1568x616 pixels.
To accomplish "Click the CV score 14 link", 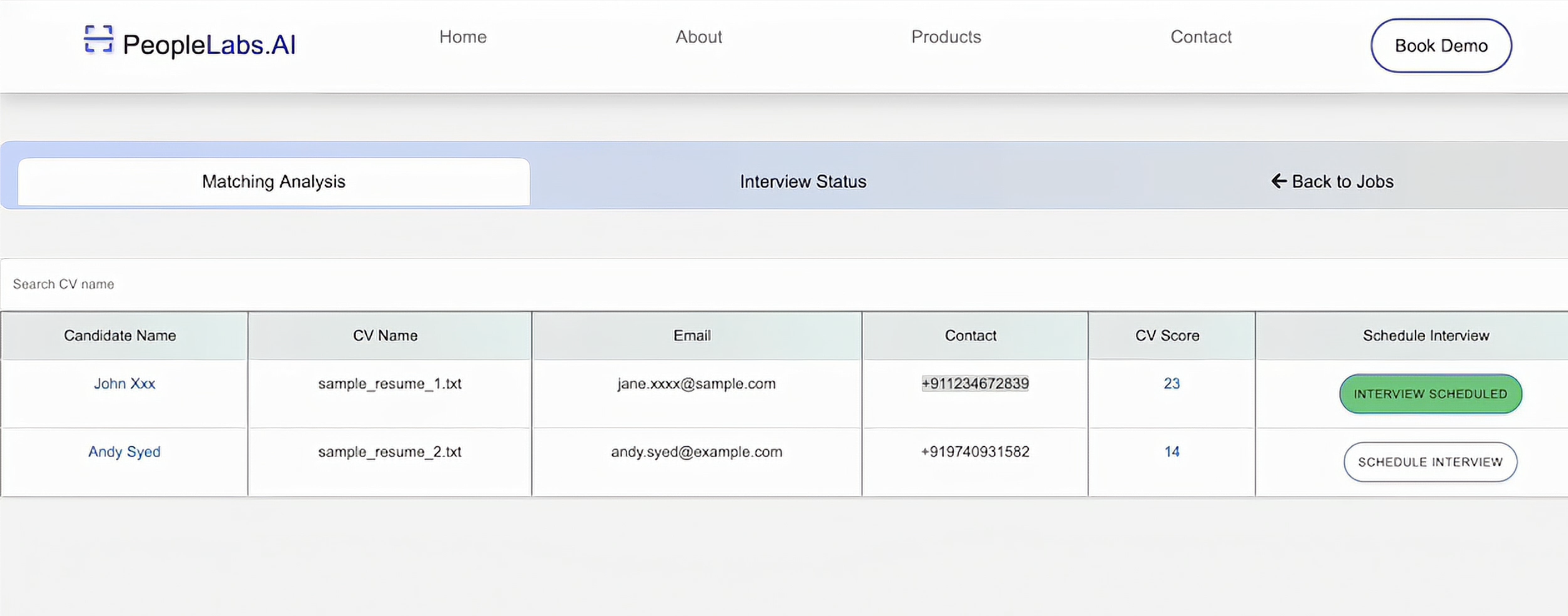I will coord(1171,451).
